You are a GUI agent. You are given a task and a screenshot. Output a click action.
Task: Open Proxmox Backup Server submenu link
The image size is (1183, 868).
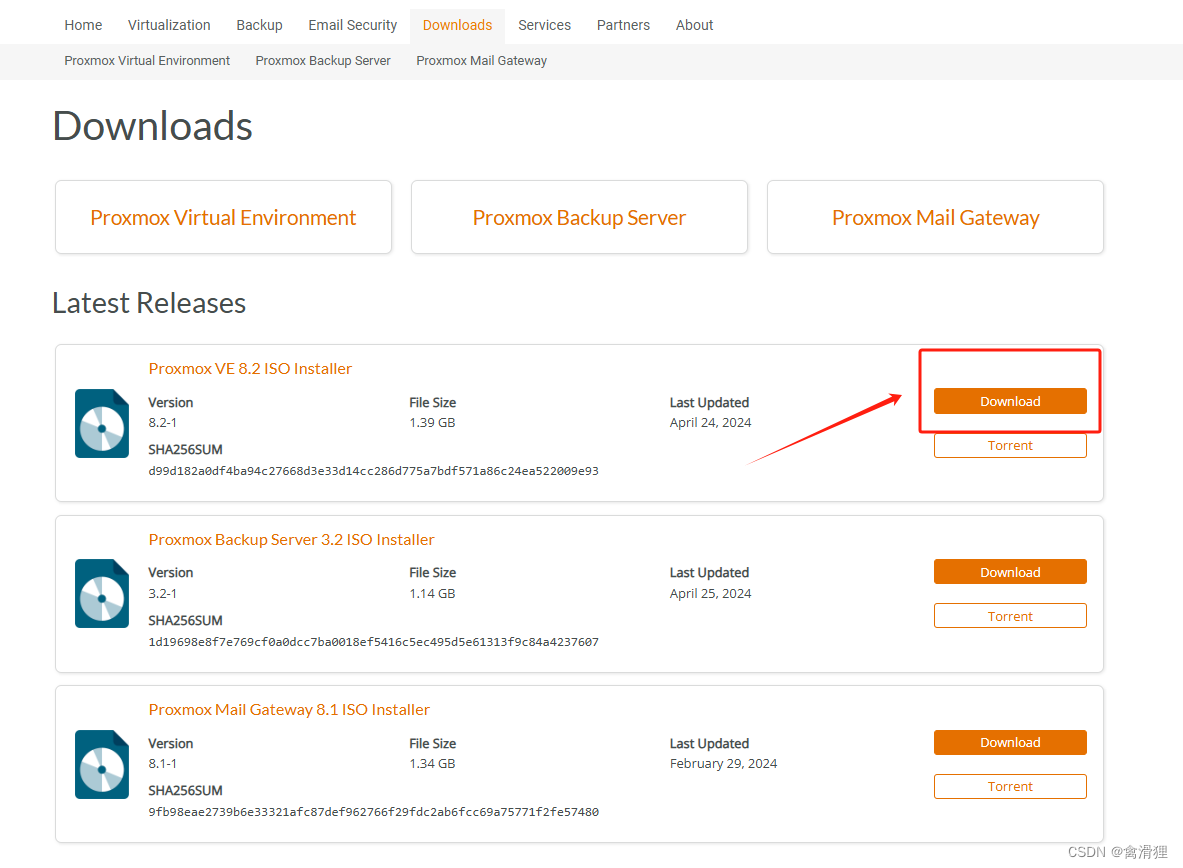click(323, 60)
